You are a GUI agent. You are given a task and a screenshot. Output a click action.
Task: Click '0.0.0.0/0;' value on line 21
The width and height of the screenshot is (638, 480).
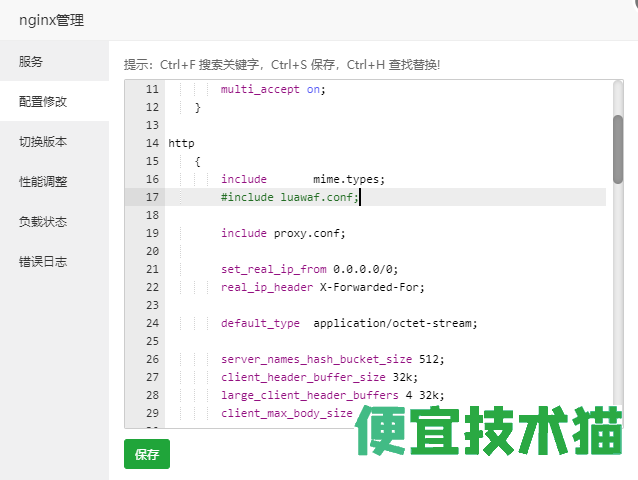(365, 269)
